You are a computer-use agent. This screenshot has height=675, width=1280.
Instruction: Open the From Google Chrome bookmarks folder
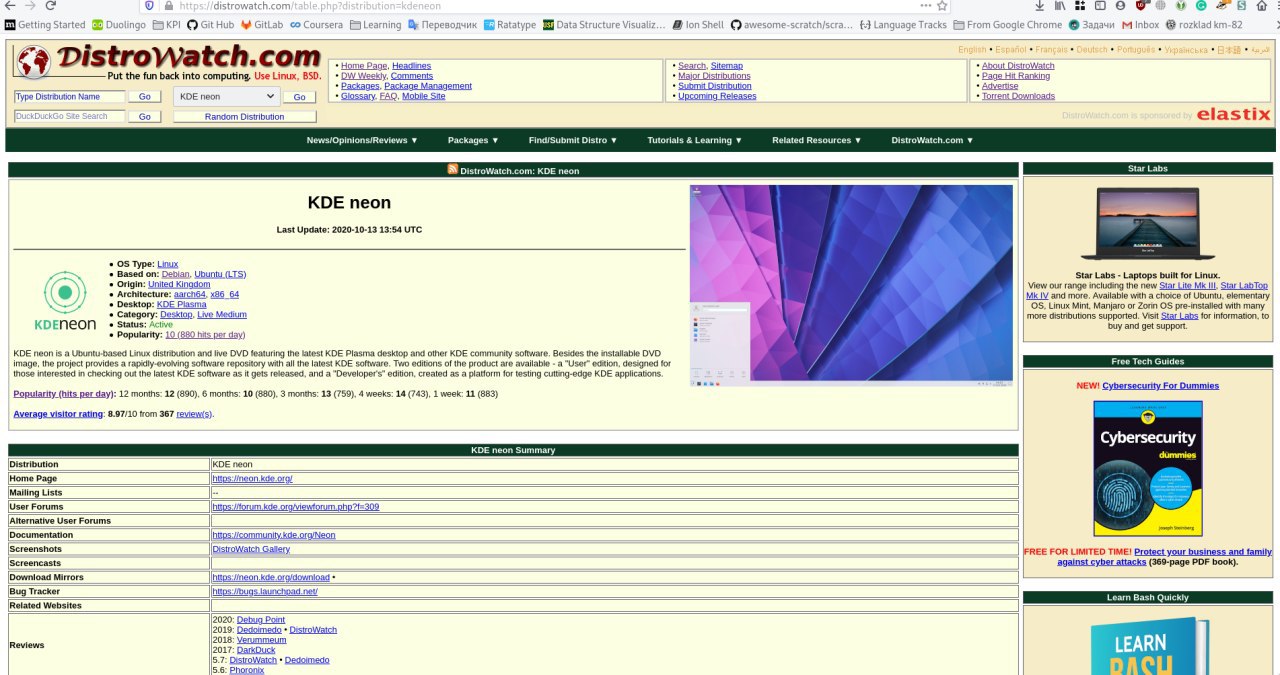coord(1008,25)
